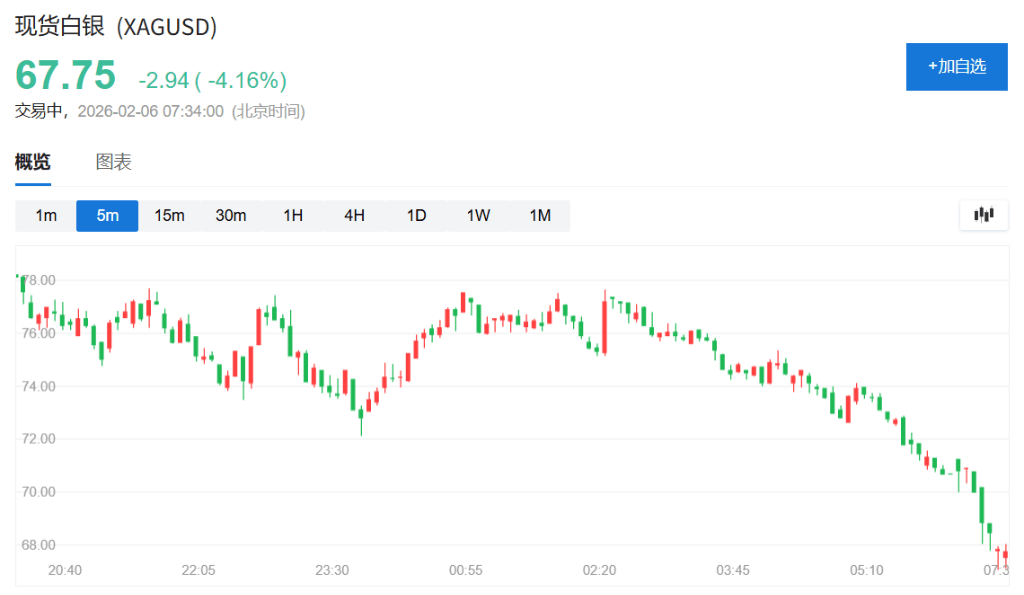The image size is (1024, 595).
Task: Set chart period to 1H
Action: coord(293,216)
